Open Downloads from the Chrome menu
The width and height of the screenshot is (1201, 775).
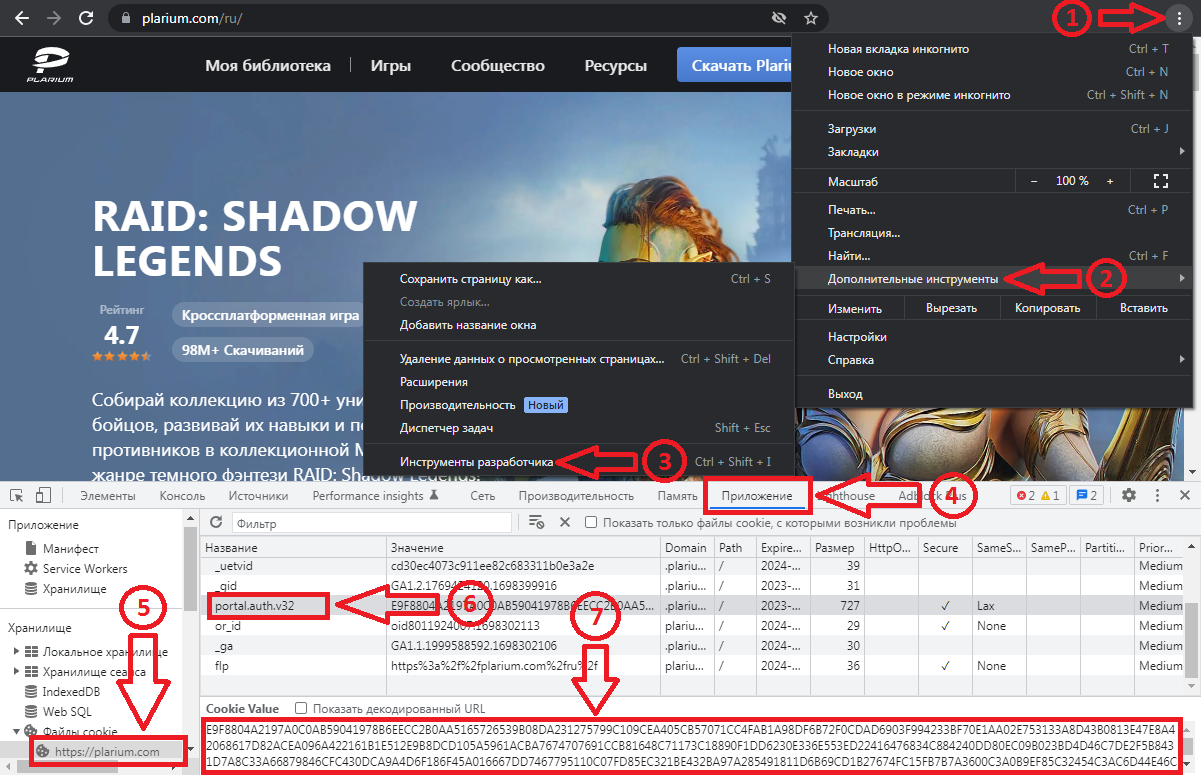click(x=994, y=129)
